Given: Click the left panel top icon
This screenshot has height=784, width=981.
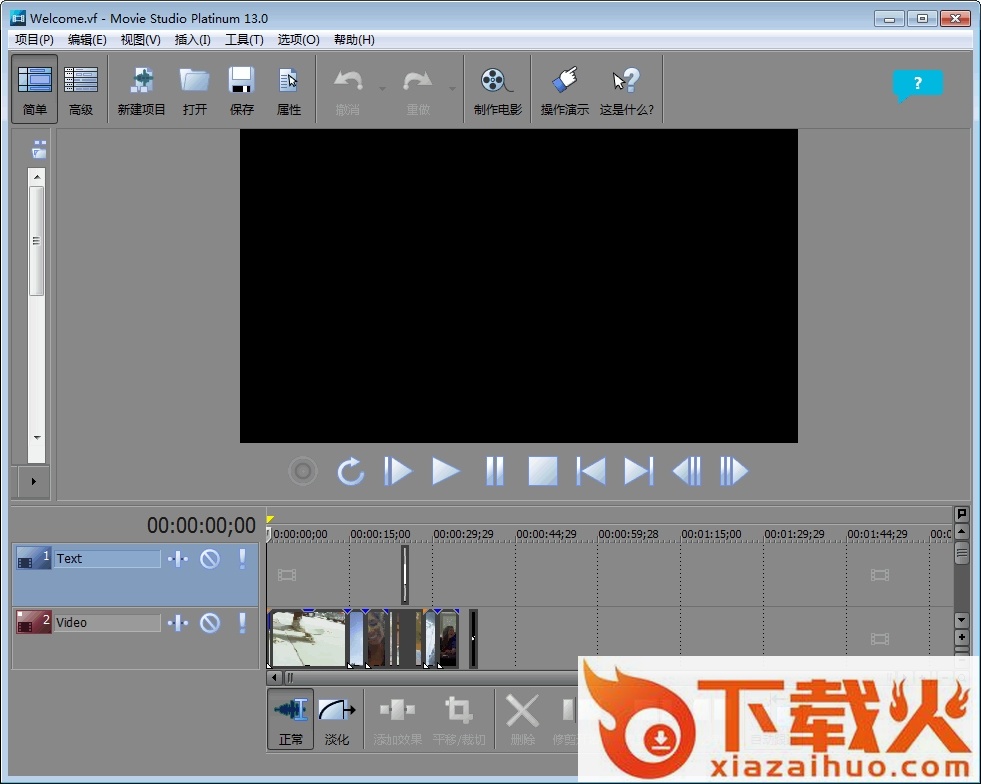Looking at the screenshot, I should click(39, 150).
